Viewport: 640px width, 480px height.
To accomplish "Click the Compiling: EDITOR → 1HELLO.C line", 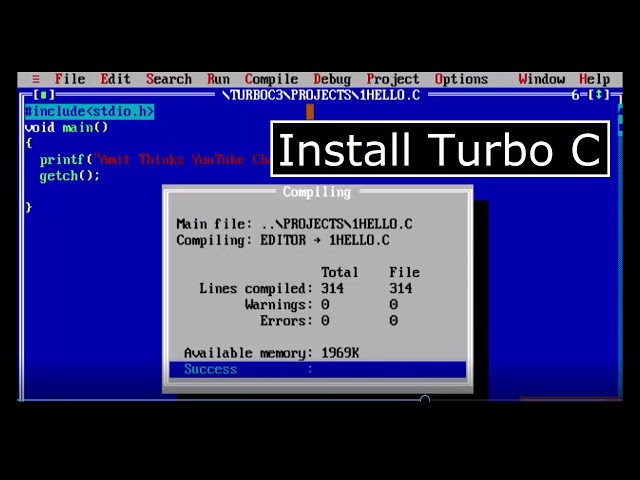I will [283, 240].
